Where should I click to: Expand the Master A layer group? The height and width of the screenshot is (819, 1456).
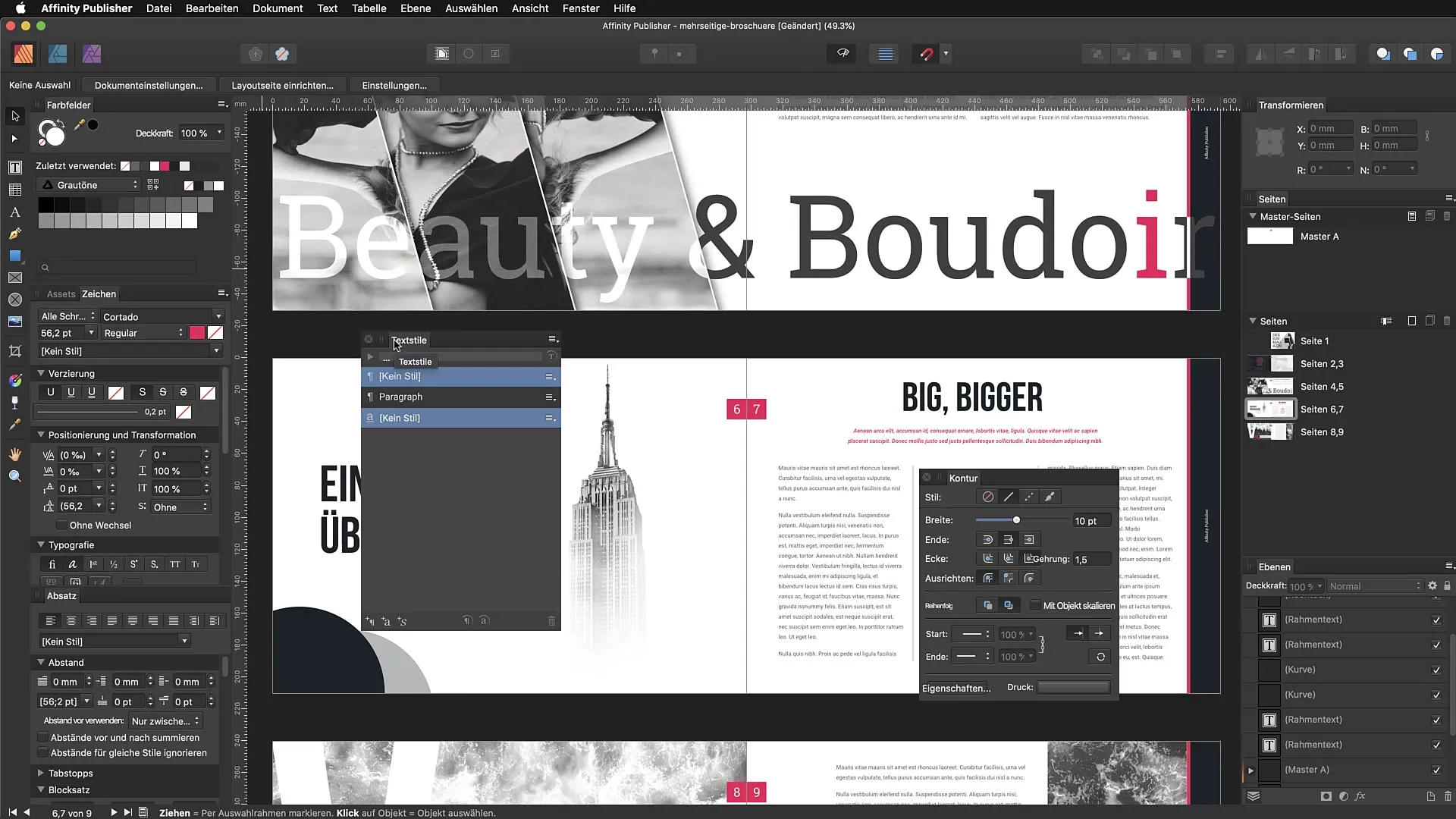(1251, 770)
